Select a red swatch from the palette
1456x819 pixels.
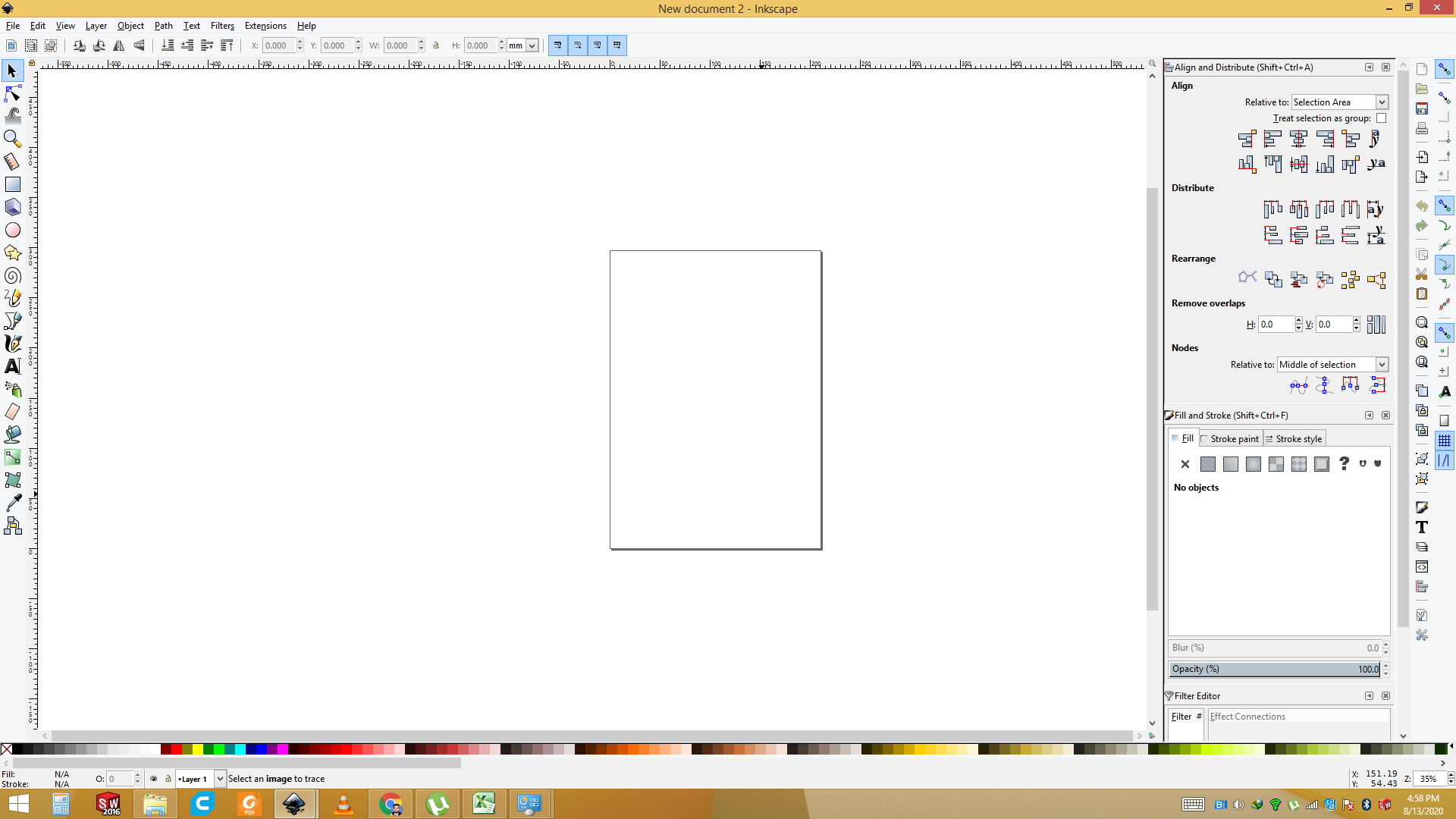[x=178, y=749]
